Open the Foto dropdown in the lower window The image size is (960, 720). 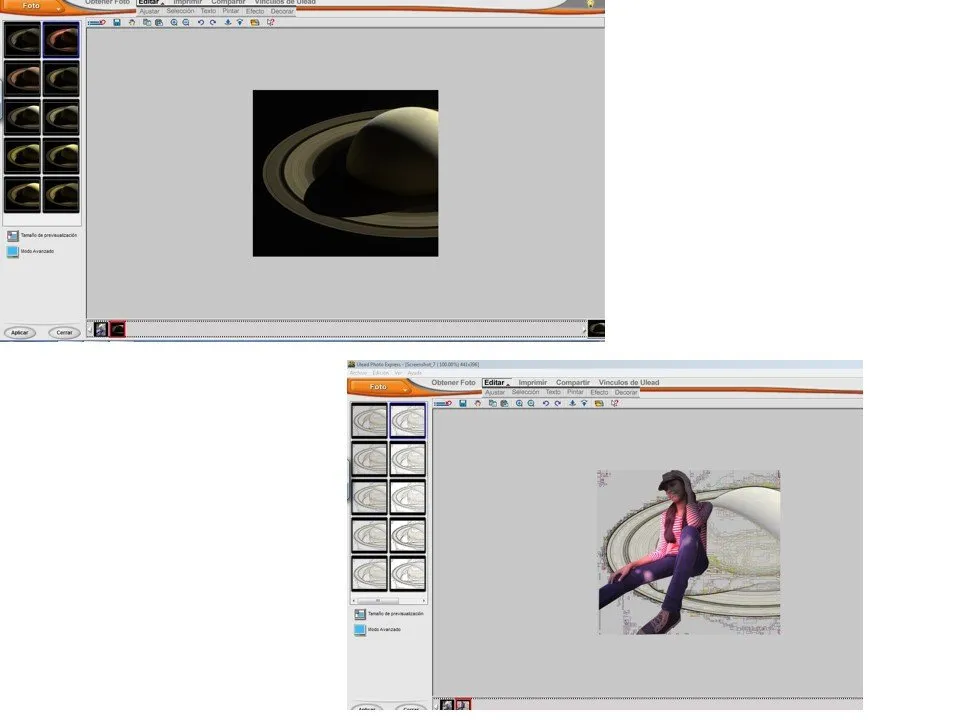click(x=378, y=387)
